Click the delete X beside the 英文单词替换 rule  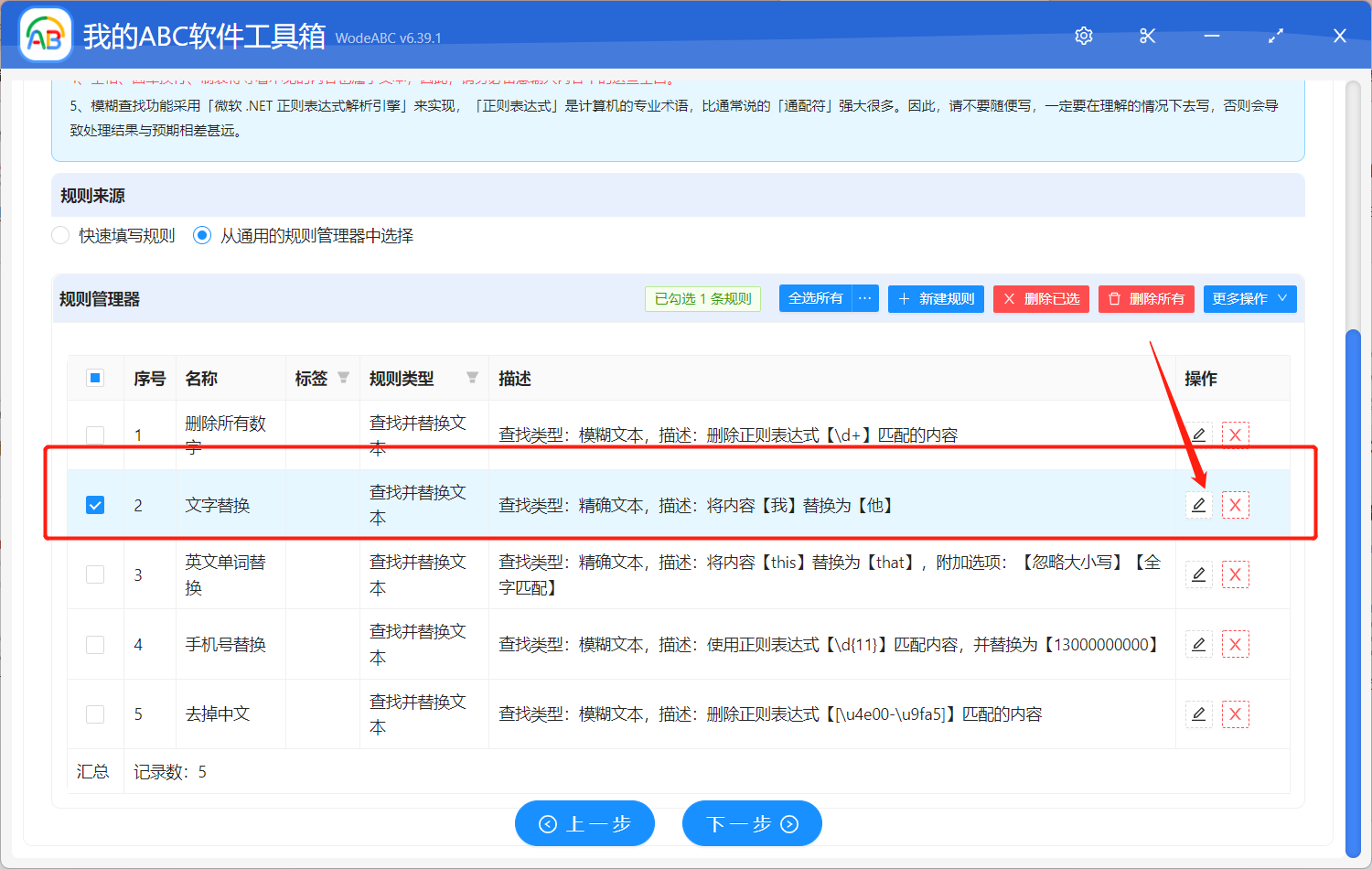pos(1236,574)
